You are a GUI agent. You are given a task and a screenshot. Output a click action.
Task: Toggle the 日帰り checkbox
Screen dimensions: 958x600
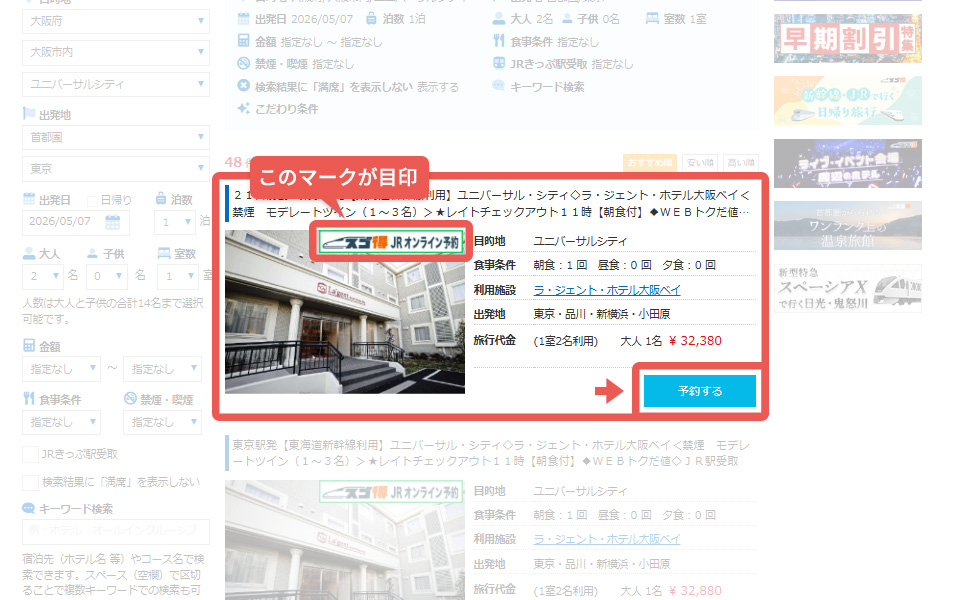(x=92, y=200)
